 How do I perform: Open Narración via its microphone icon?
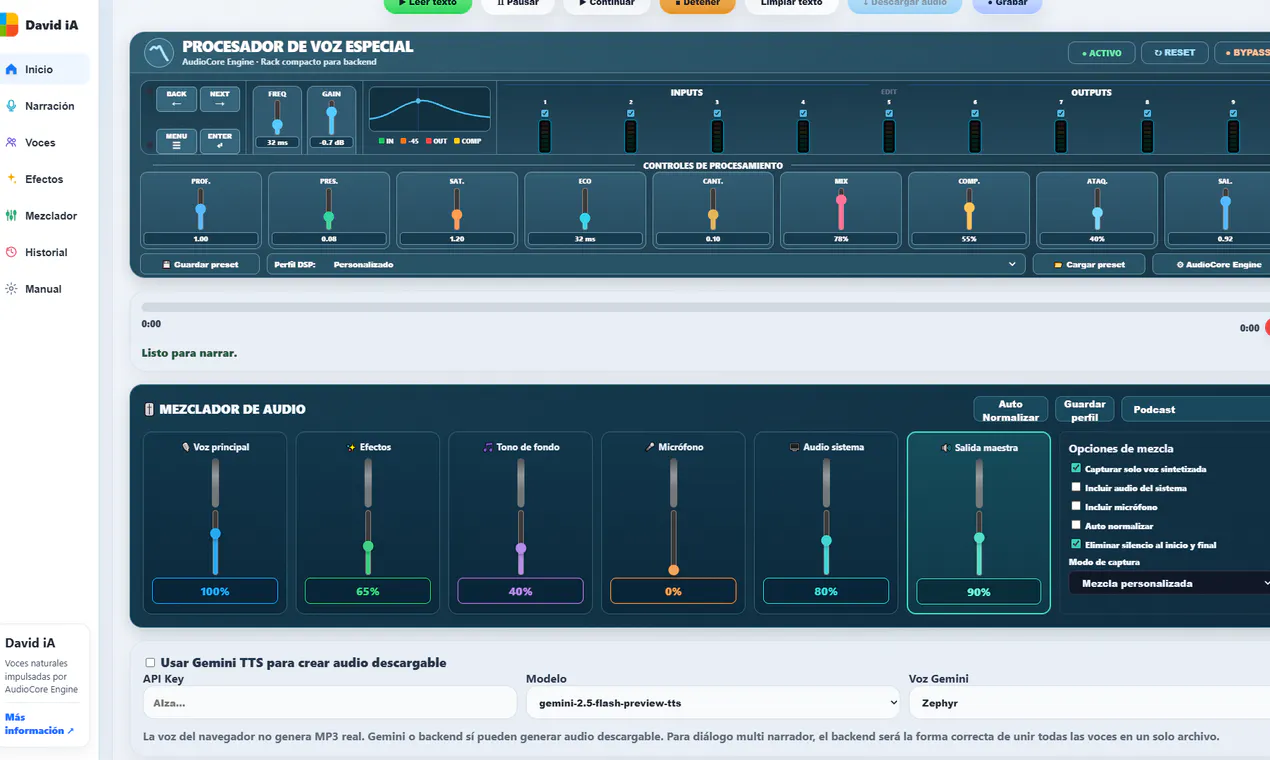[11, 106]
